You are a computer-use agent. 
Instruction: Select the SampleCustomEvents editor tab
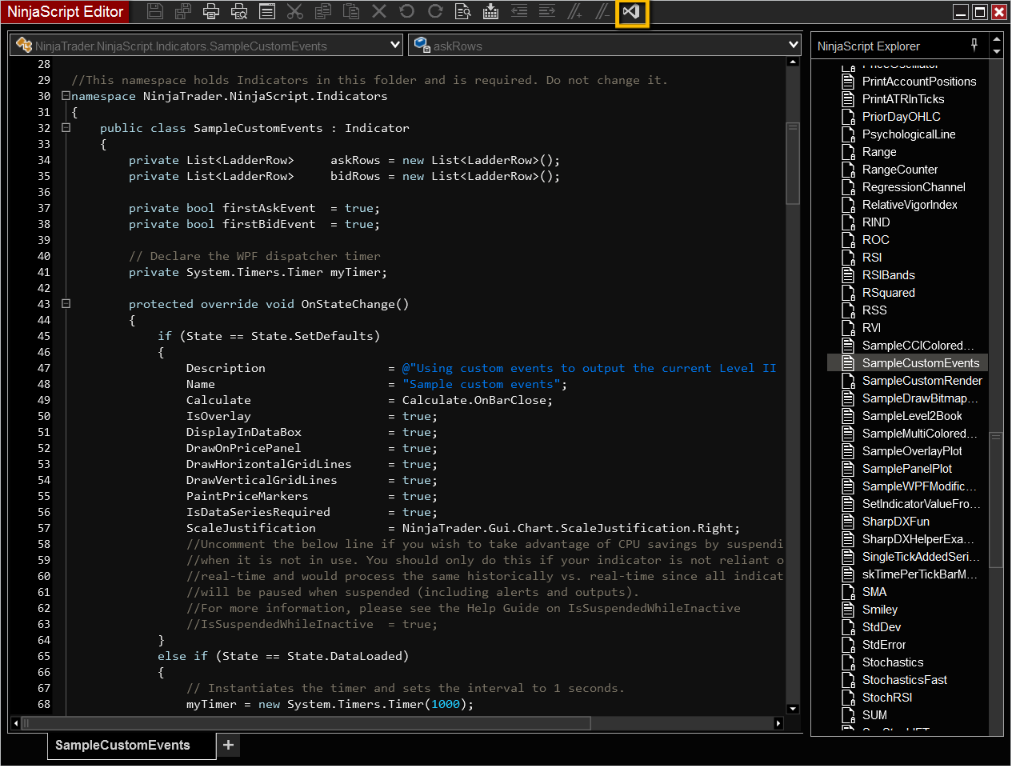tap(122, 745)
